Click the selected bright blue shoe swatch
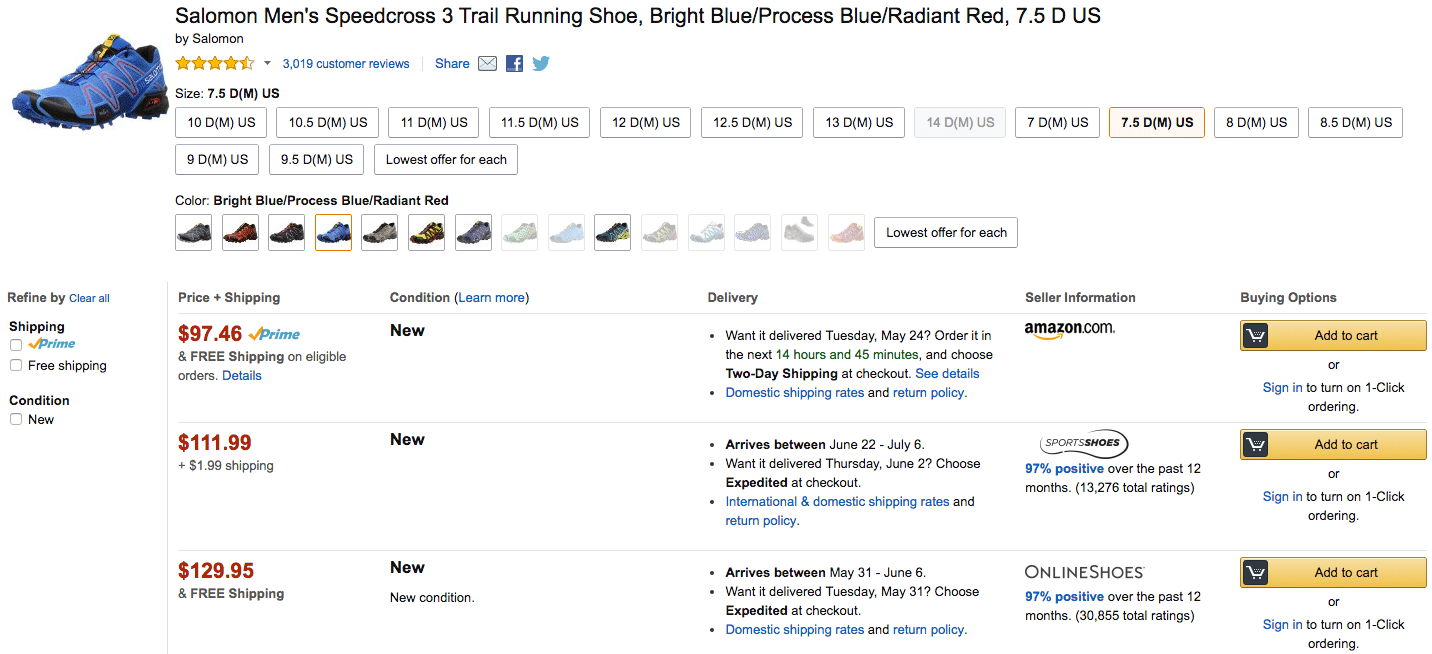 pos(333,233)
